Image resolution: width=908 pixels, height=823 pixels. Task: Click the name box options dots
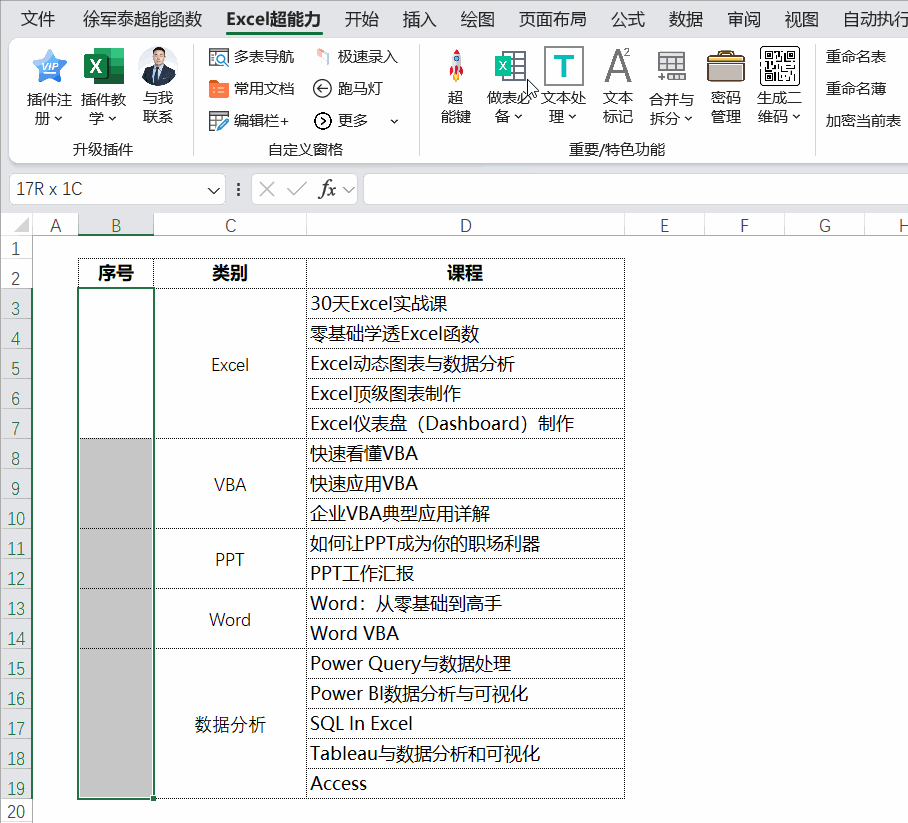[x=239, y=189]
